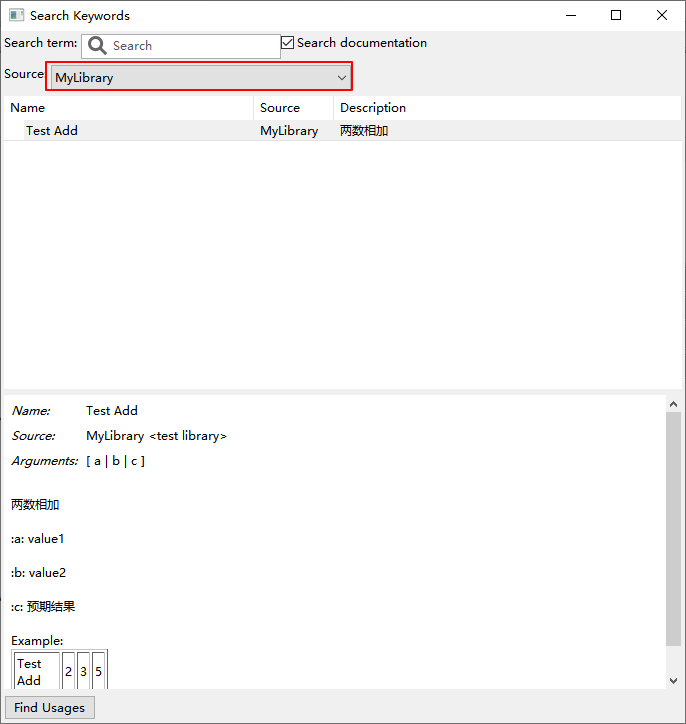Sort by the Source column header
Image resolution: width=686 pixels, height=724 pixels.
294,108
